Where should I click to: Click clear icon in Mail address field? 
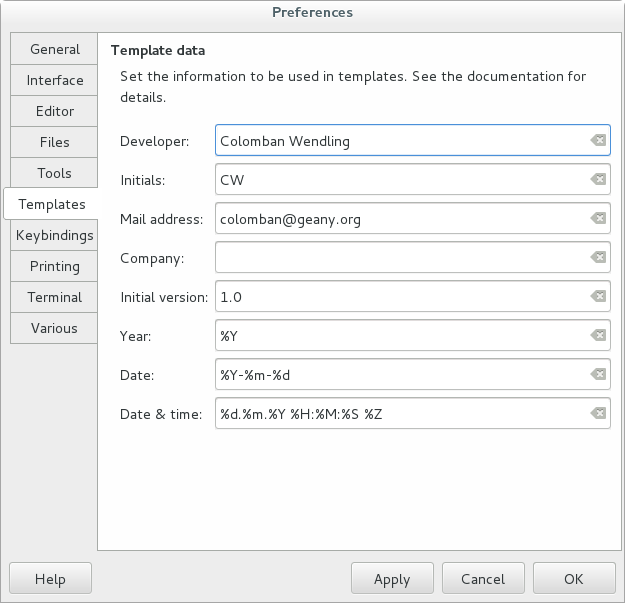[597, 219]
